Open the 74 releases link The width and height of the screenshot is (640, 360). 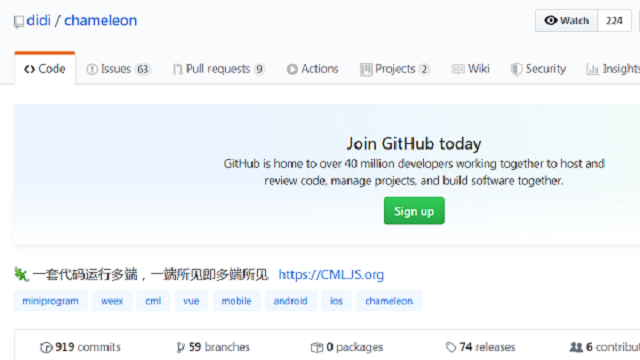point(480,347)
